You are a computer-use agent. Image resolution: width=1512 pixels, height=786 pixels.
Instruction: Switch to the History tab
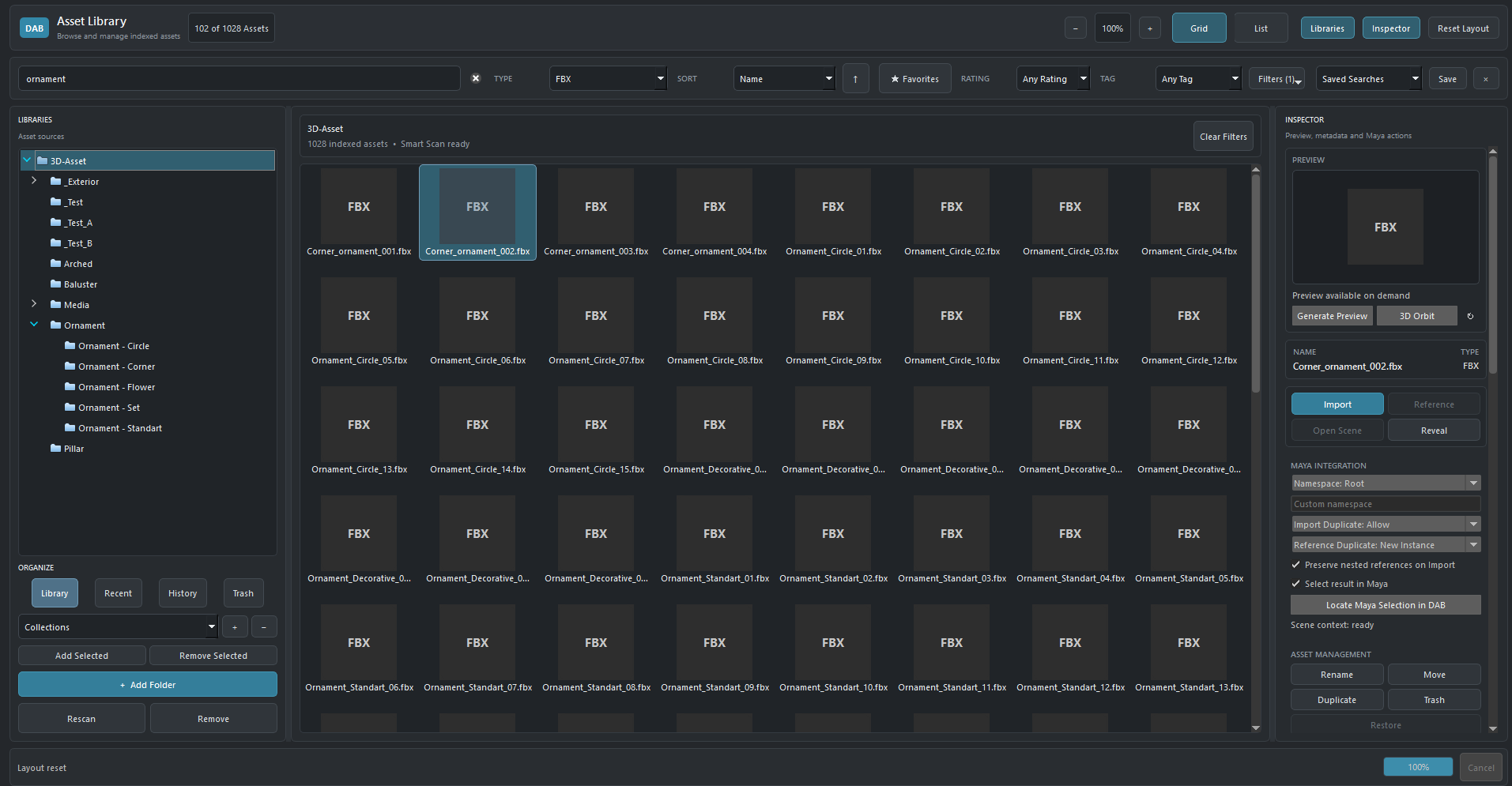(183, 593)
